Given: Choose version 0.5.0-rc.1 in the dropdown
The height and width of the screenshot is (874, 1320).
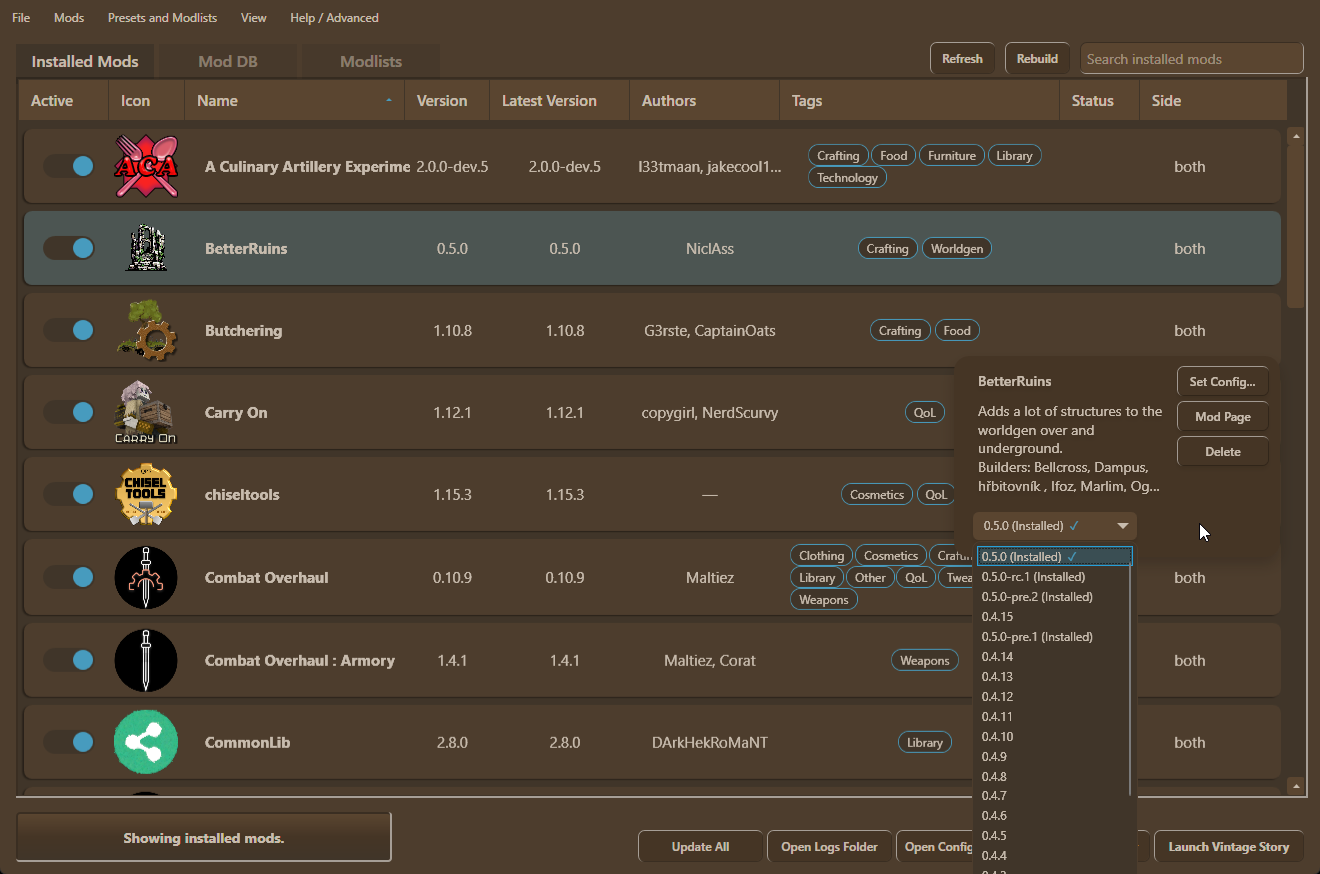Looking at the screenshot, I should pyautogui.click(x=1033, y=577).
